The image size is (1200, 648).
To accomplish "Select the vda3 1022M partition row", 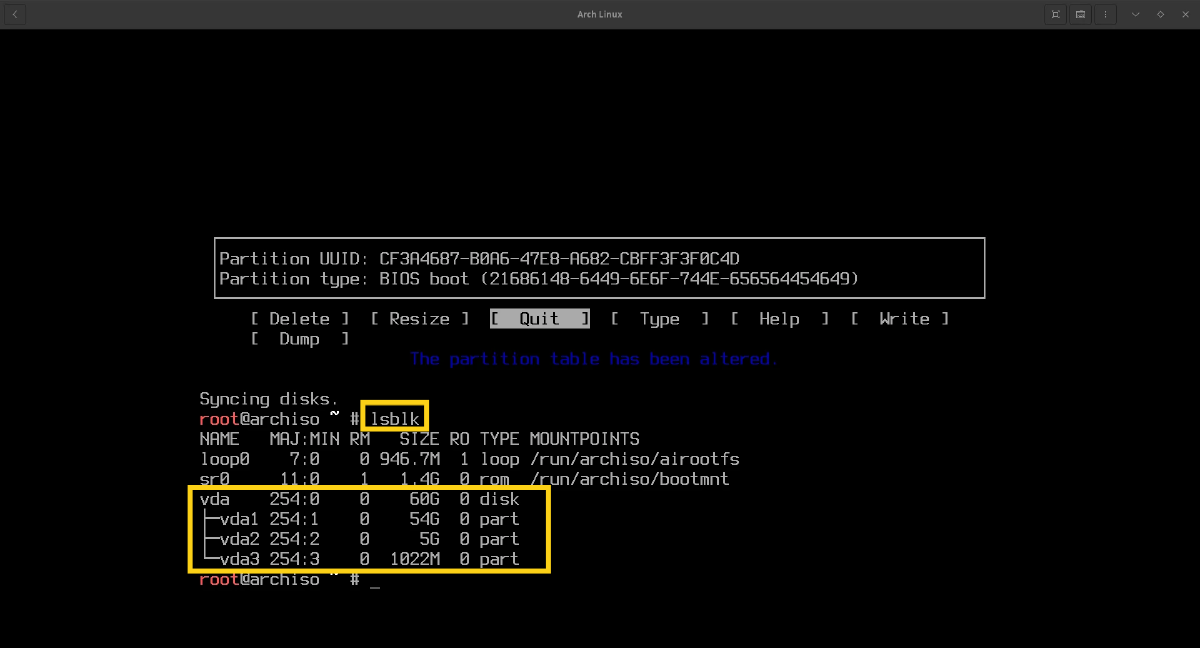I will 360,559.
